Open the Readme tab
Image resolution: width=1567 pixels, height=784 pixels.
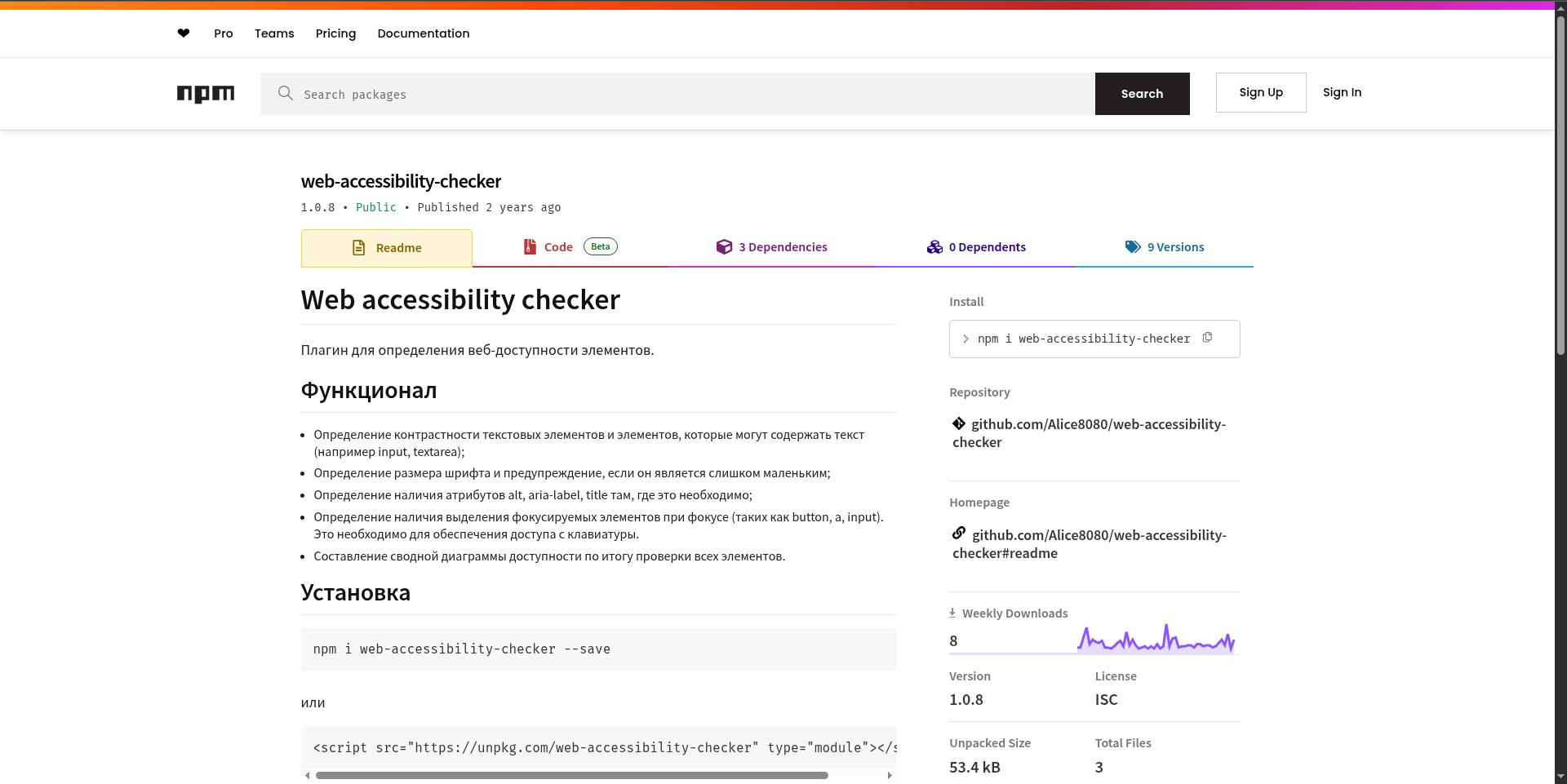tap(387, 248)
